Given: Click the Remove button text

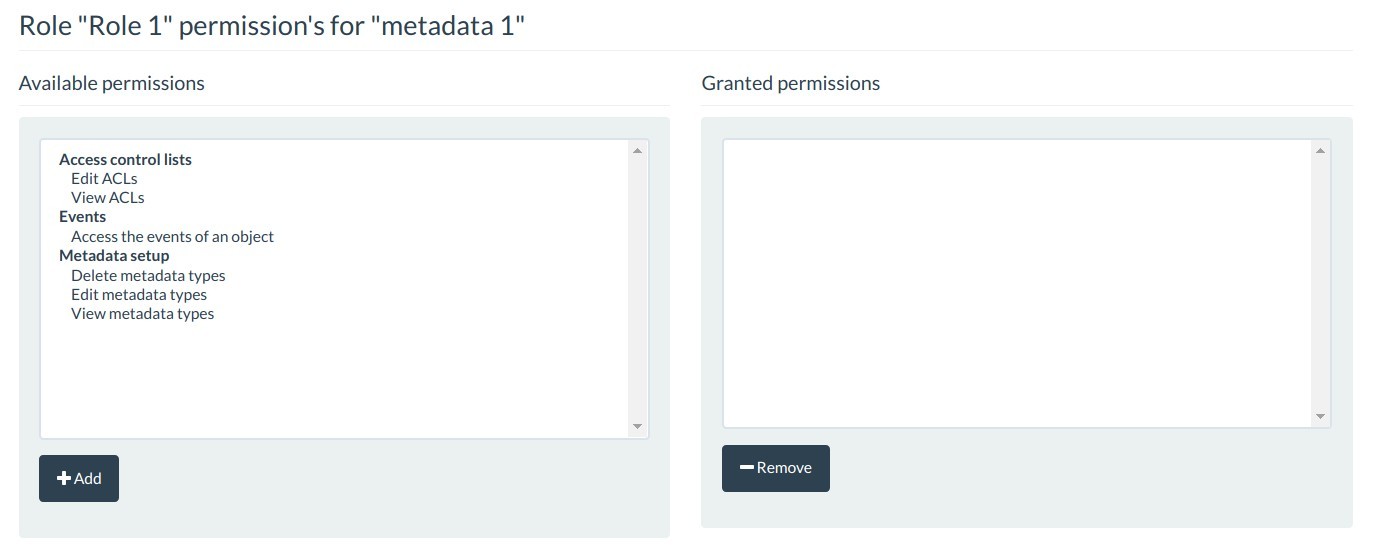Looking at the screenshot, I should pyautogui.click(x=784, y=468).
